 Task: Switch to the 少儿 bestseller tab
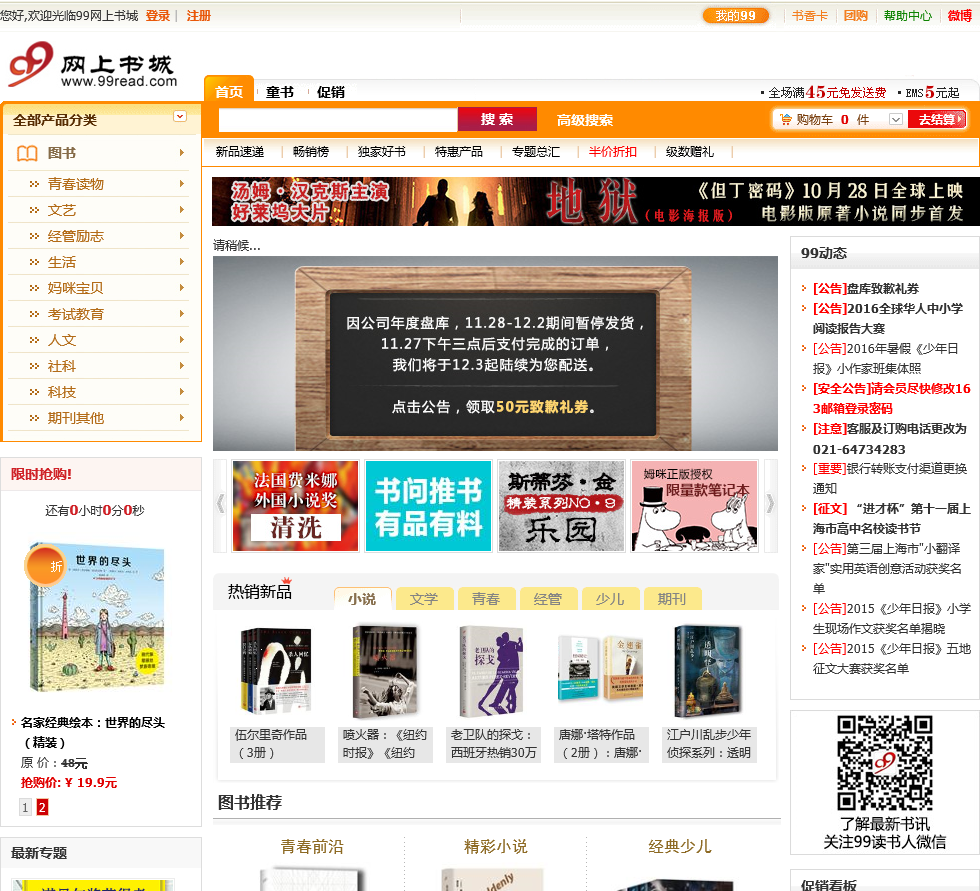click(x=610, y=599)
